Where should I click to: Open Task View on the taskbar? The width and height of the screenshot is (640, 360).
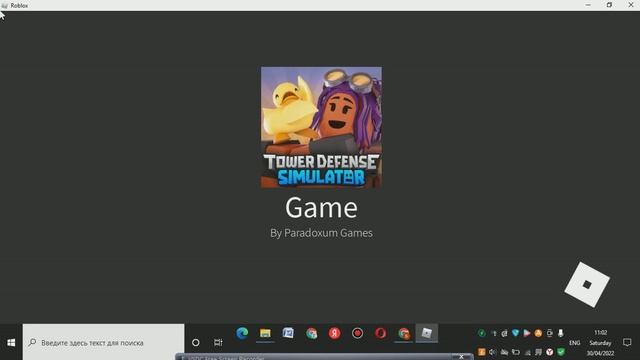click(218, 342)
